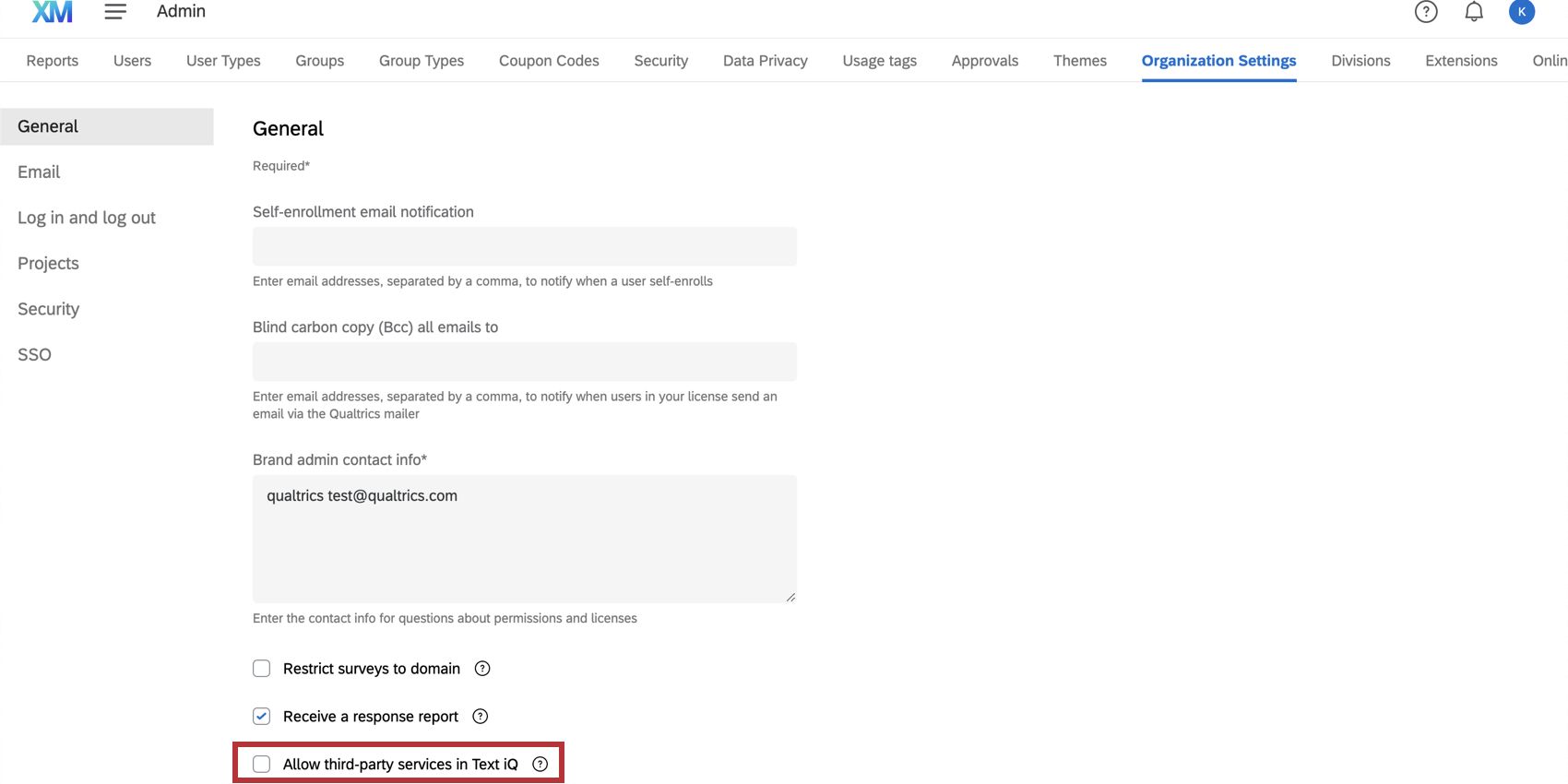This screenshot has height=784, width=1568.
Task: Open the Approvals tab
Action: pos(985,61)
